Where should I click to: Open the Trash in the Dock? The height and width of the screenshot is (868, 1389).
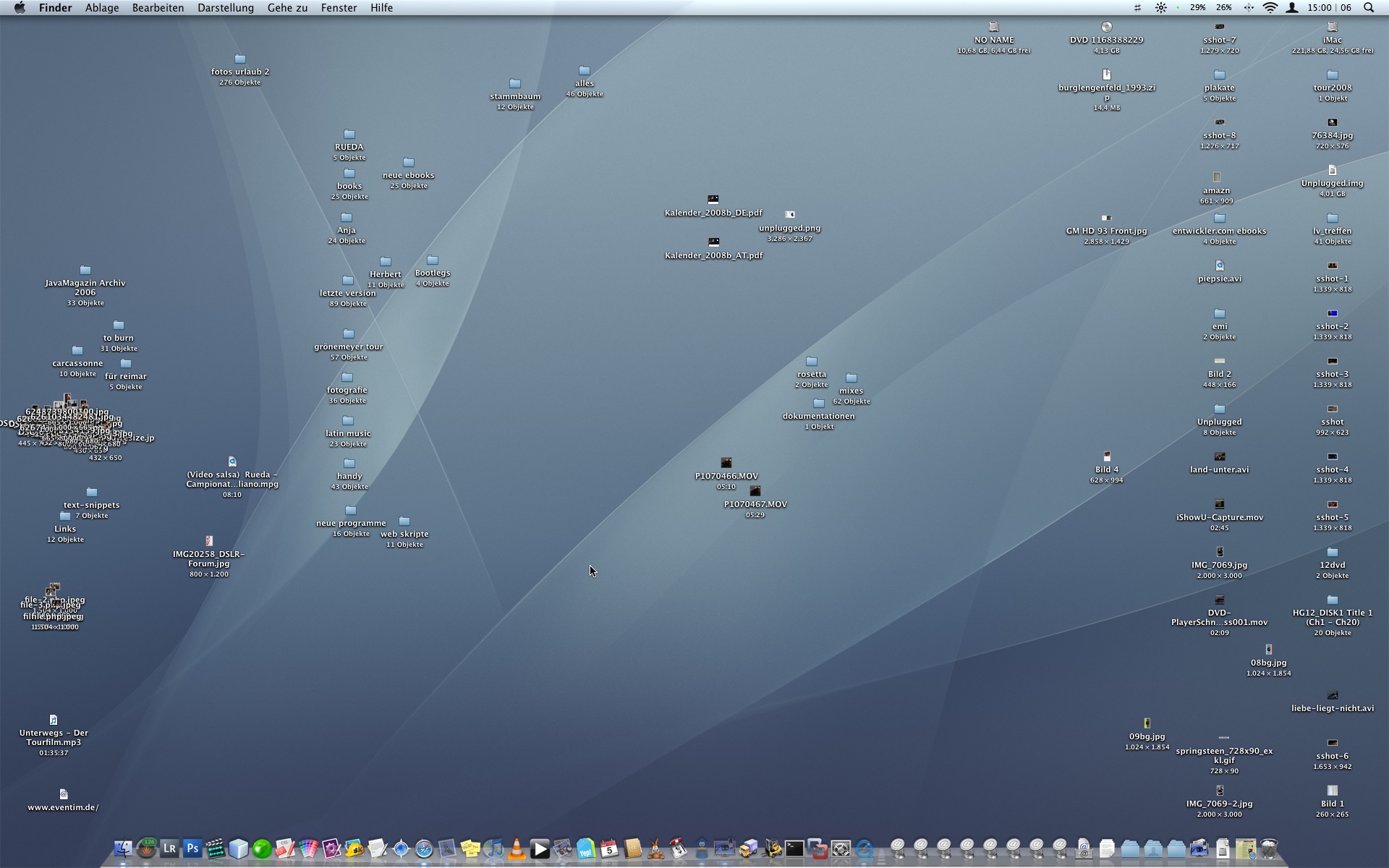tap(1269, 848)
